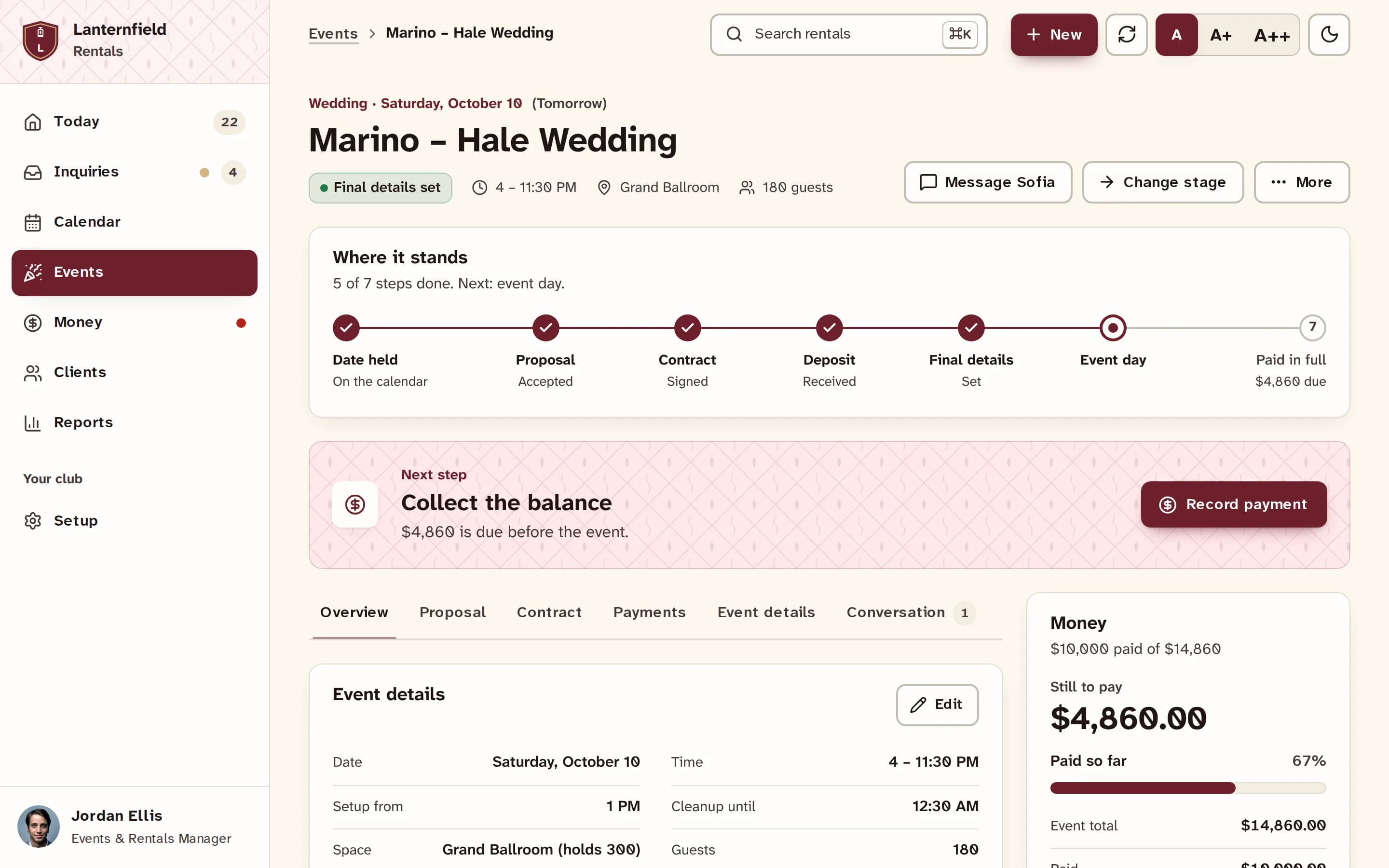Image resolution: width=1389 pixels, height=868 pixels.
Task: Click the Today count badge 22
Action: (229, 122)
